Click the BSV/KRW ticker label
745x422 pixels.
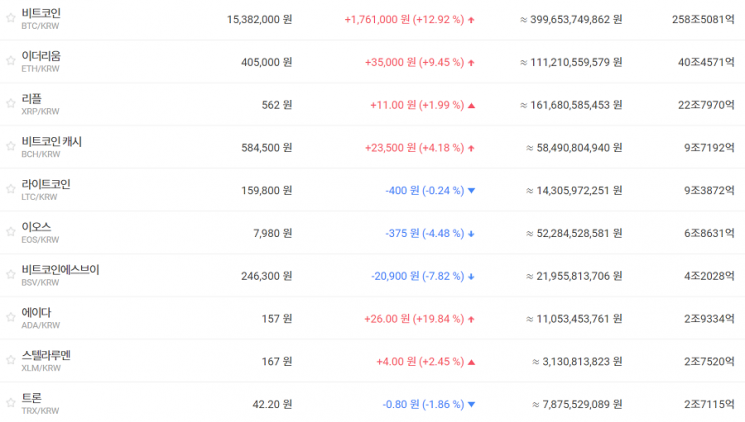point(40,283)
